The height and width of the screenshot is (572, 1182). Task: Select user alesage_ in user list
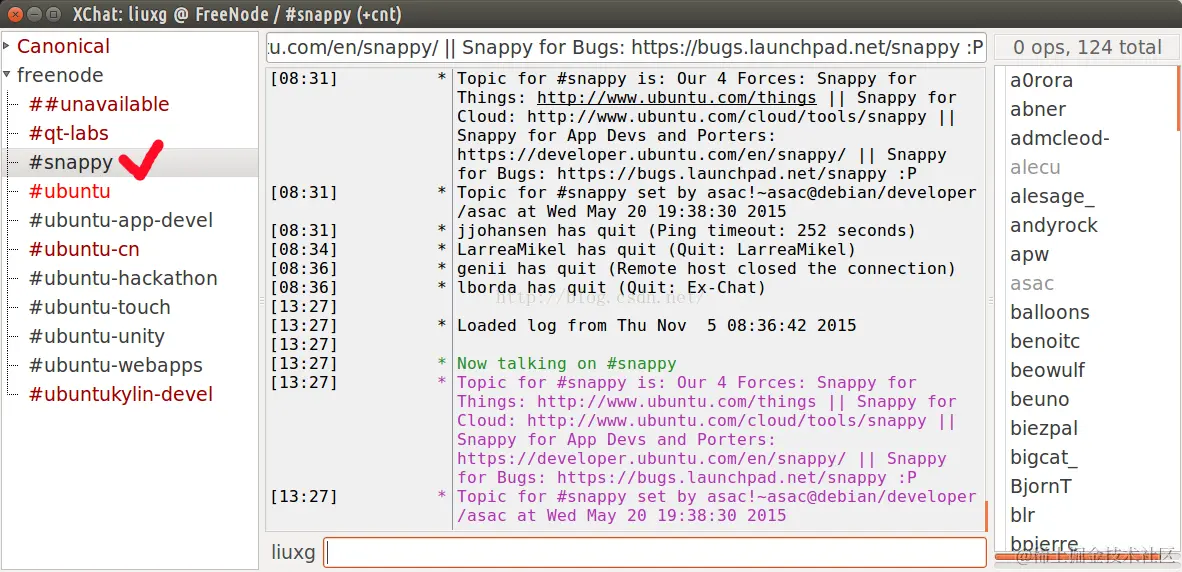click(x=1052, y=197)
